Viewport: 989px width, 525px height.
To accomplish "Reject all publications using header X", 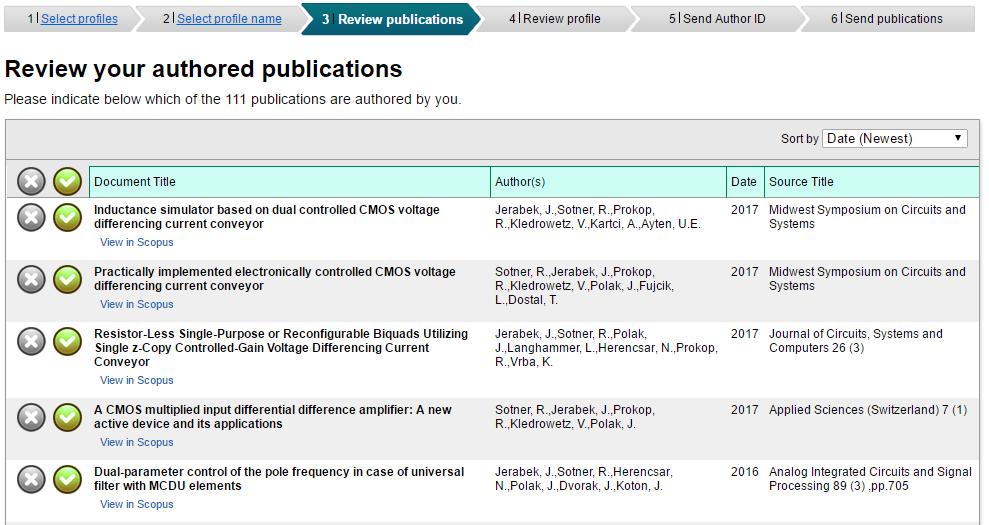I will (32, 181).
